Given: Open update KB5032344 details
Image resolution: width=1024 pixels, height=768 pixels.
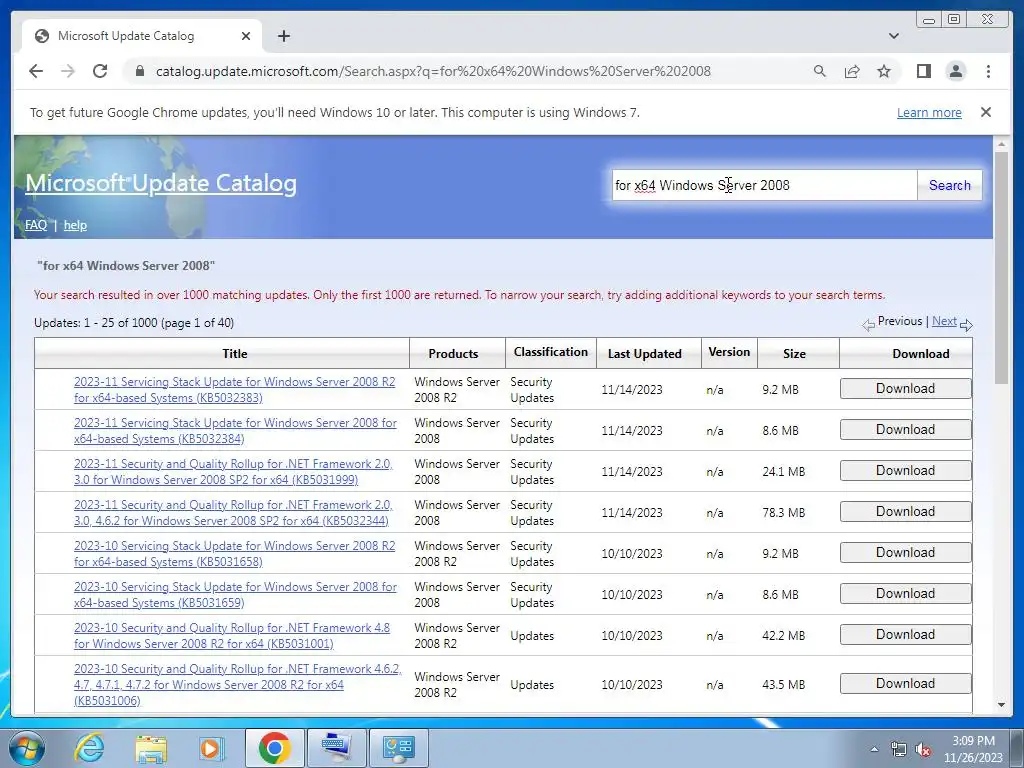Looking at the screenshot, I should [233, 513].
